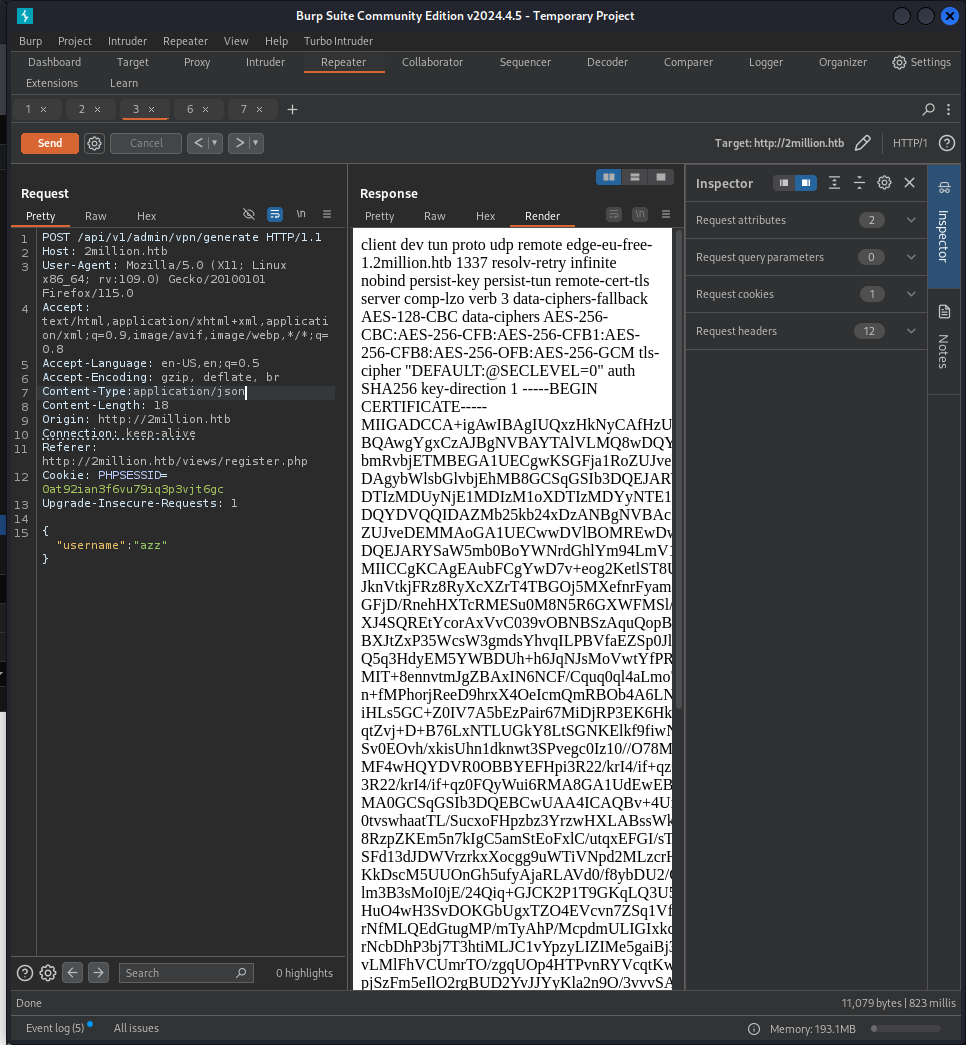Click the Cancel button
This screenshot has width=966, height=1045.
[146, 143]
